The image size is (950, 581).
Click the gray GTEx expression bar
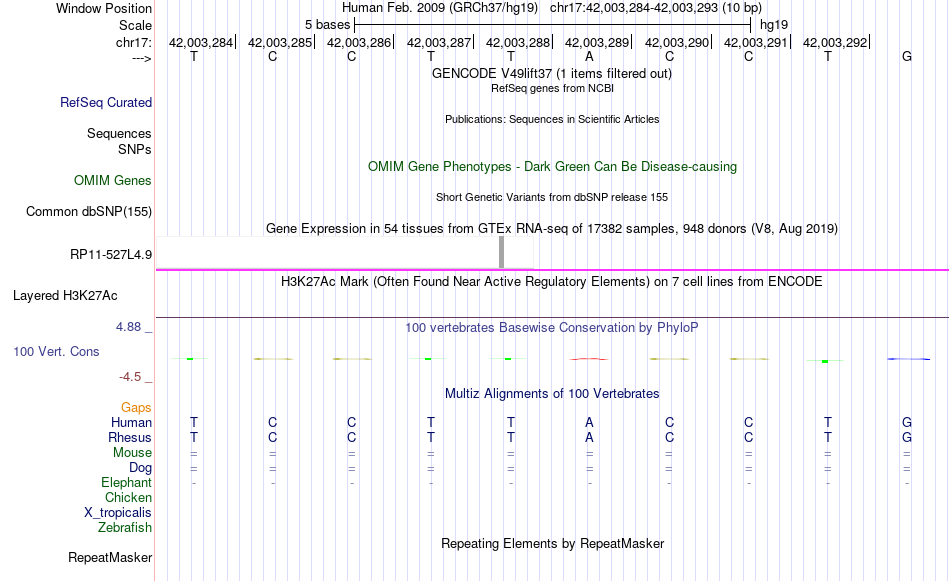pyautogui.click(x=502, y=252)
